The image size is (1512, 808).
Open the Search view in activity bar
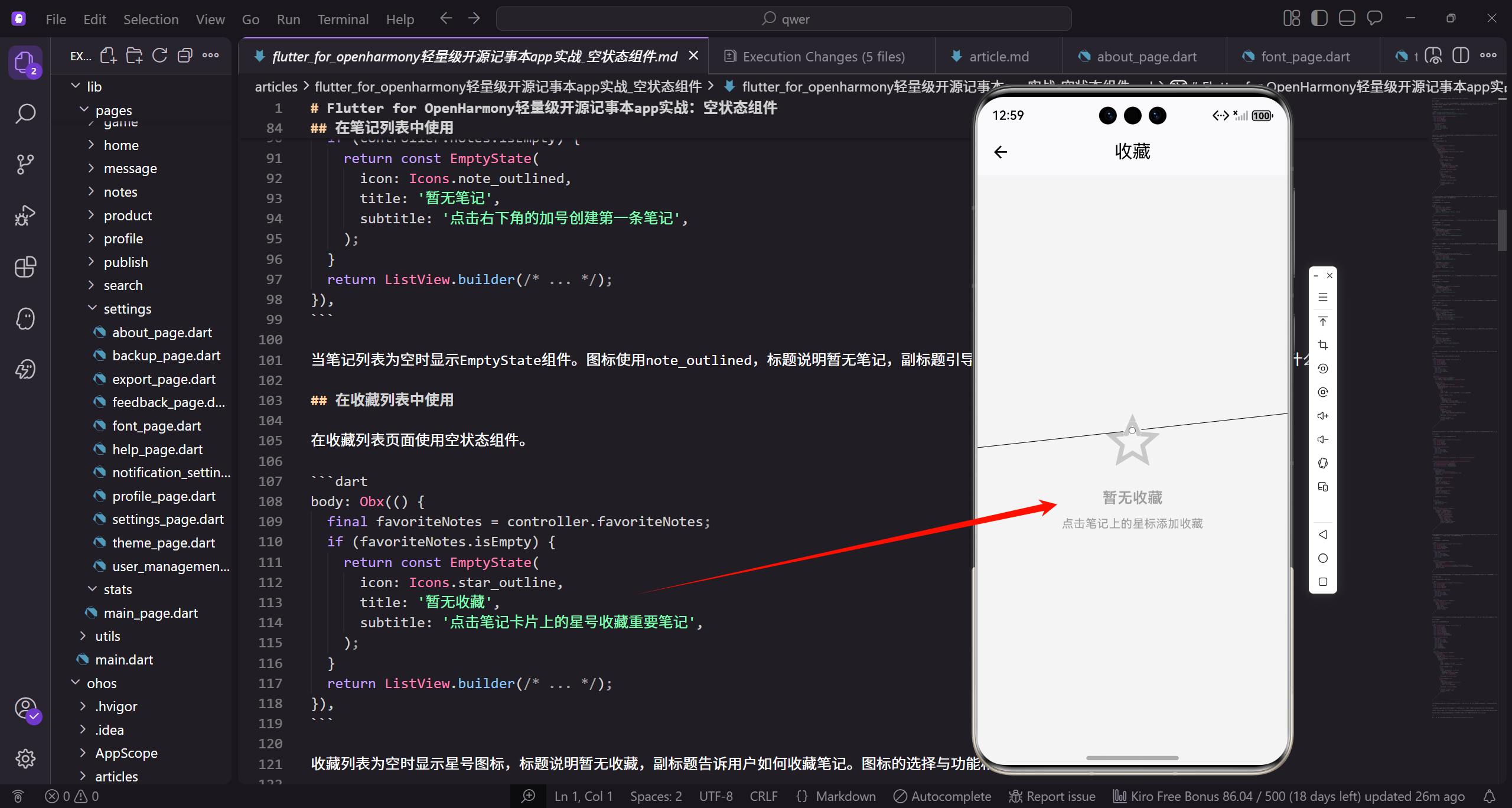tap(25, 113)
